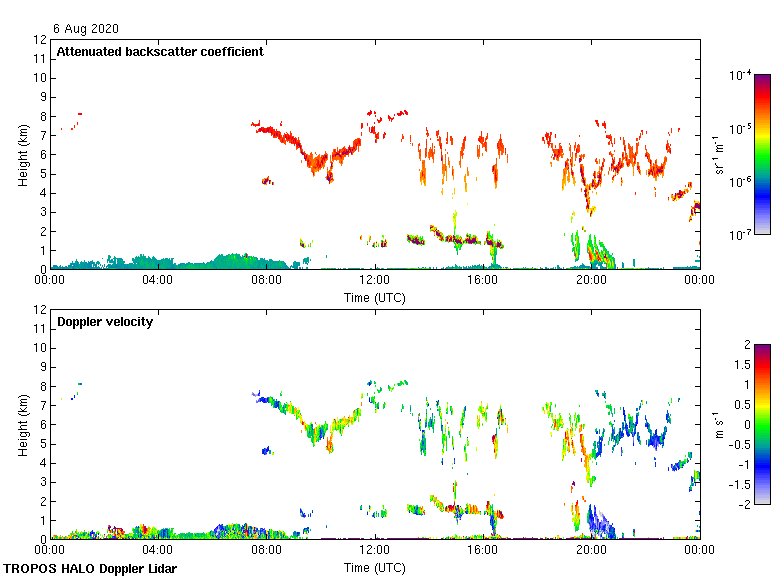The height and width of the screenshot is (580, 780).
Task: Click the "sr⁻¹ m⁻¹" units label beside the backscatter color bar
Action: pyautogui.click(x=720, y=155)
